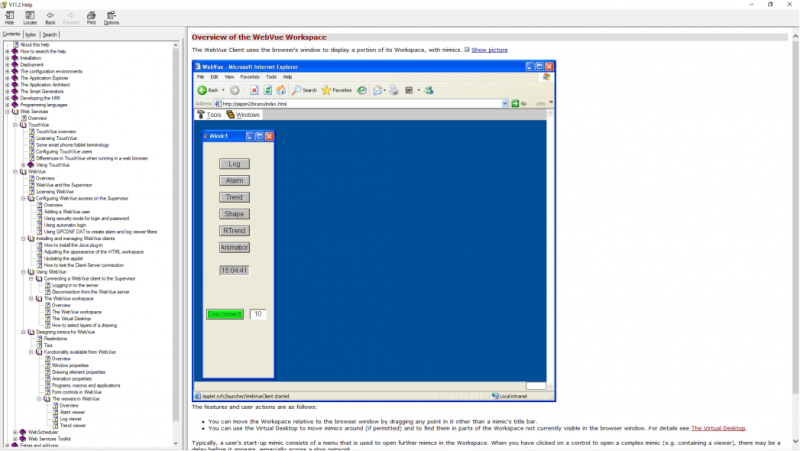Open How to install the Java plug-in
This screenshot has height=451, width=800.
tap(73, 245)
